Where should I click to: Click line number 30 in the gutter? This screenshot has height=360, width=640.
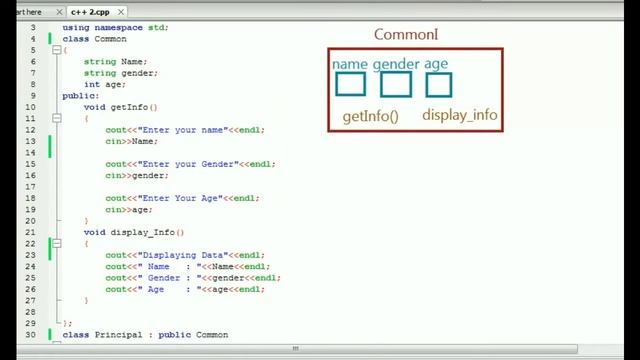point(30,335)
